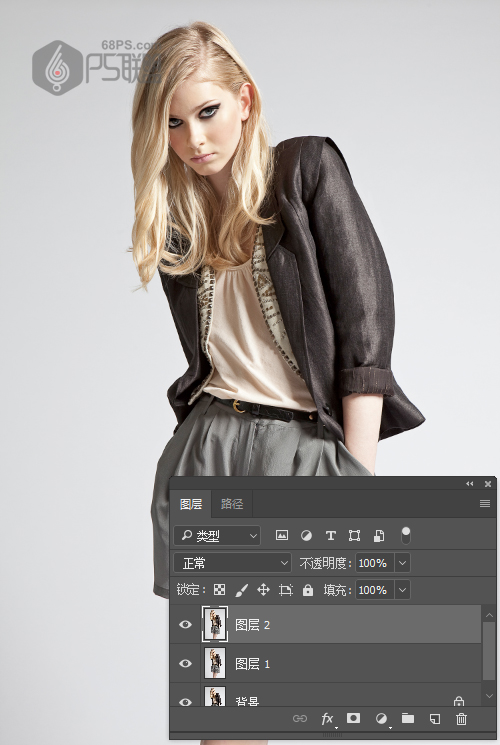Lock all padlock icon

308,590
